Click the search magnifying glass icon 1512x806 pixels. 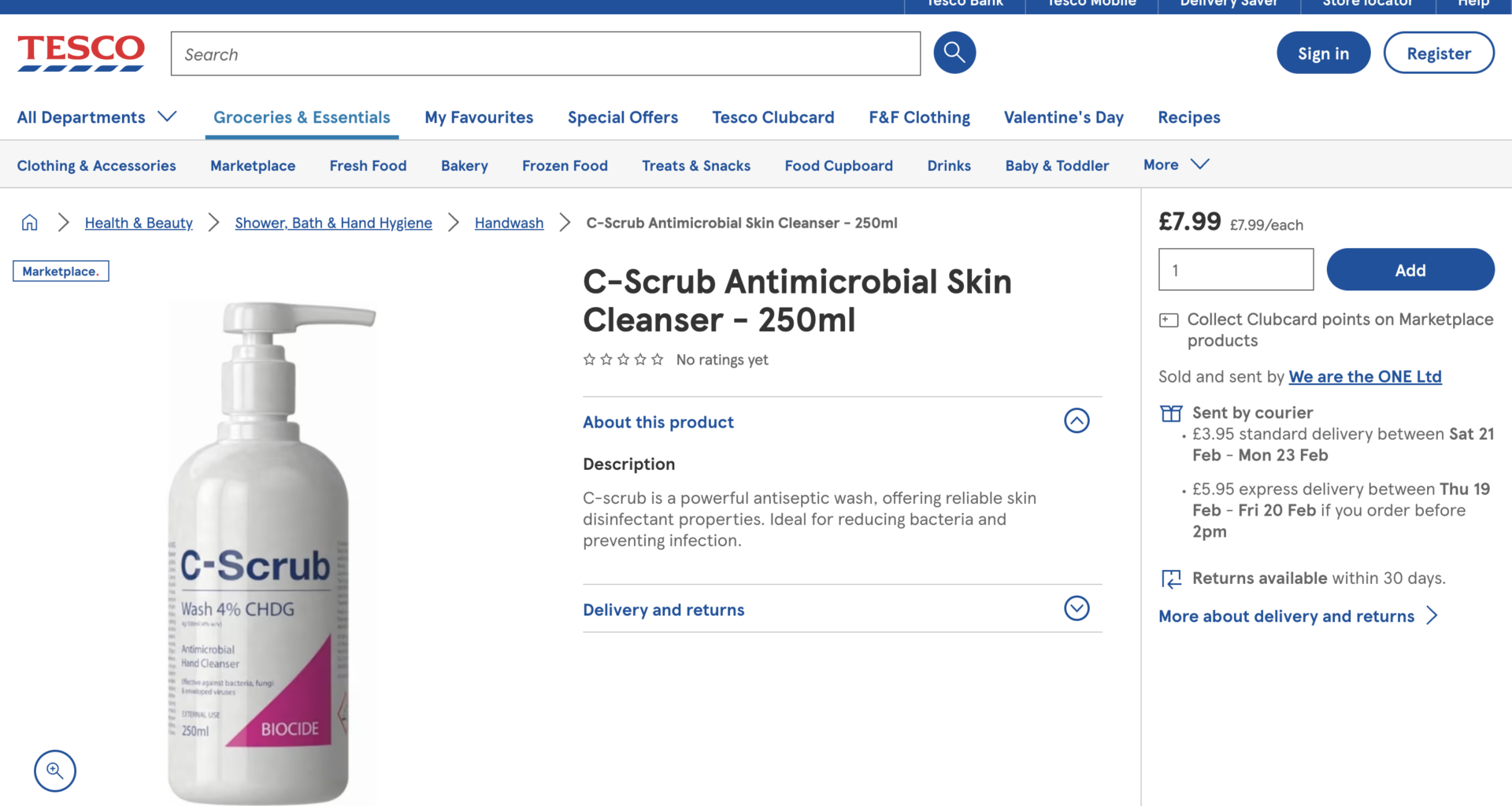pos(954,52)
